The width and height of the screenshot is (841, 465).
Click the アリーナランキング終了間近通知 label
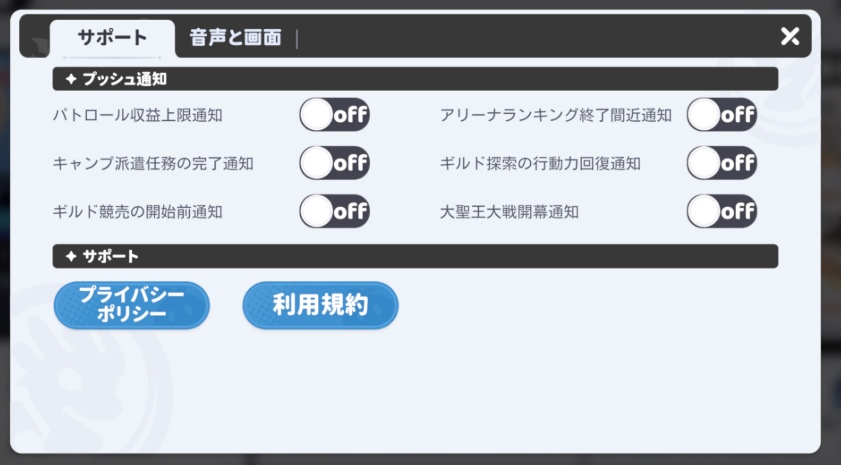point(556,115)
